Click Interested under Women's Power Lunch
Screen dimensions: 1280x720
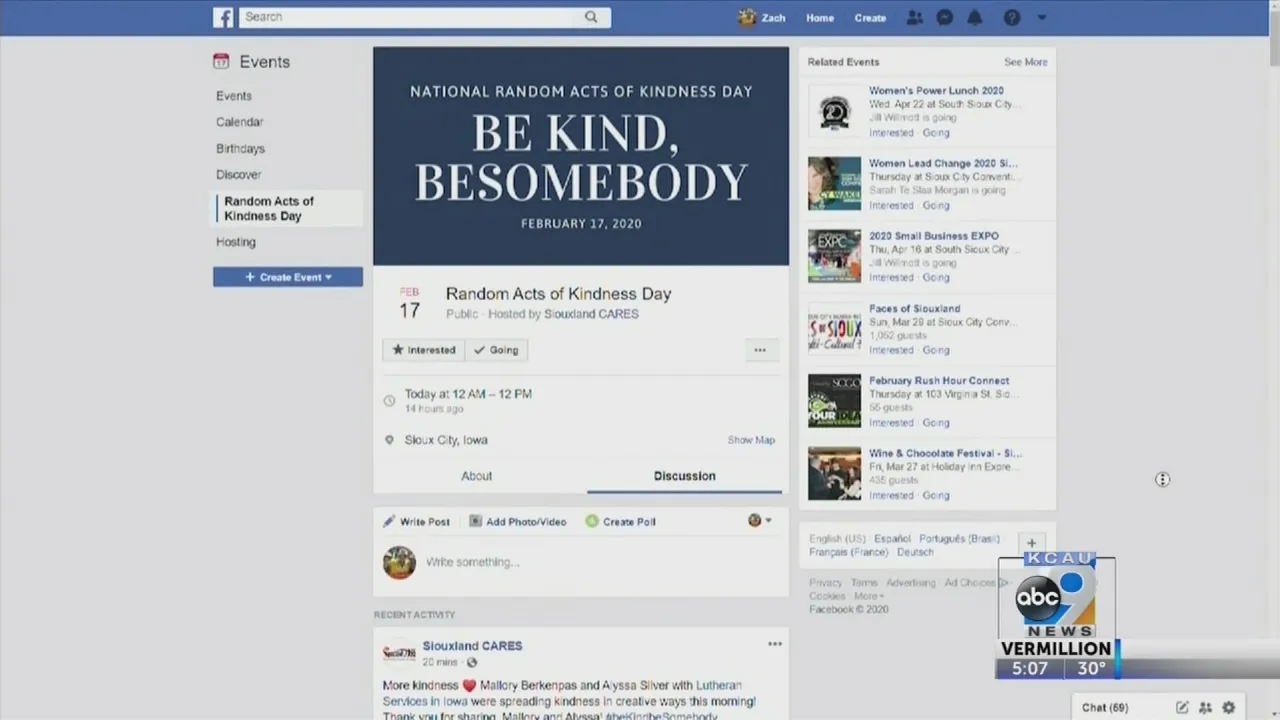point(891,133)
